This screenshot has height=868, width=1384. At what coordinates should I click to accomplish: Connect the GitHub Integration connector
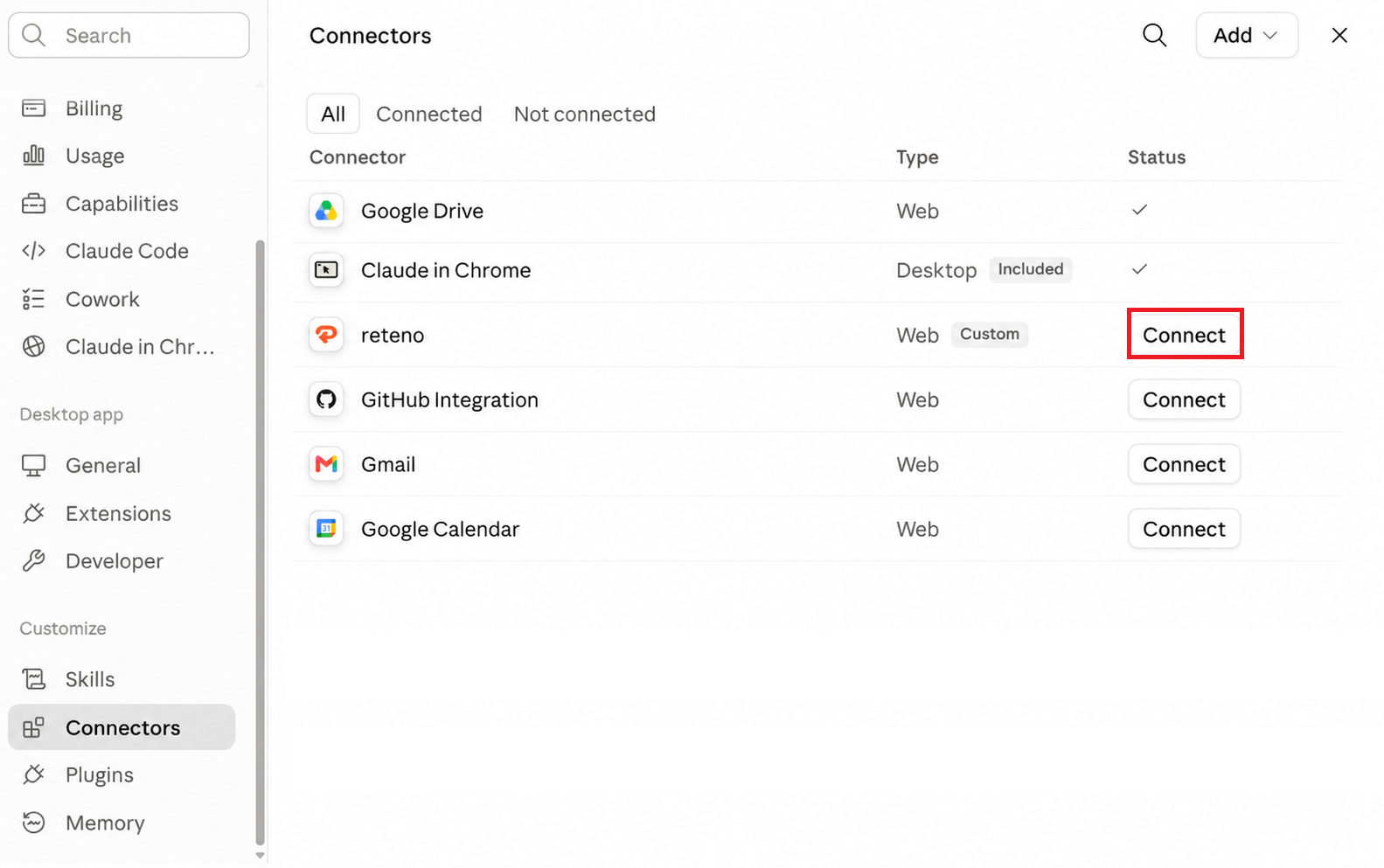coord(1185,399)
